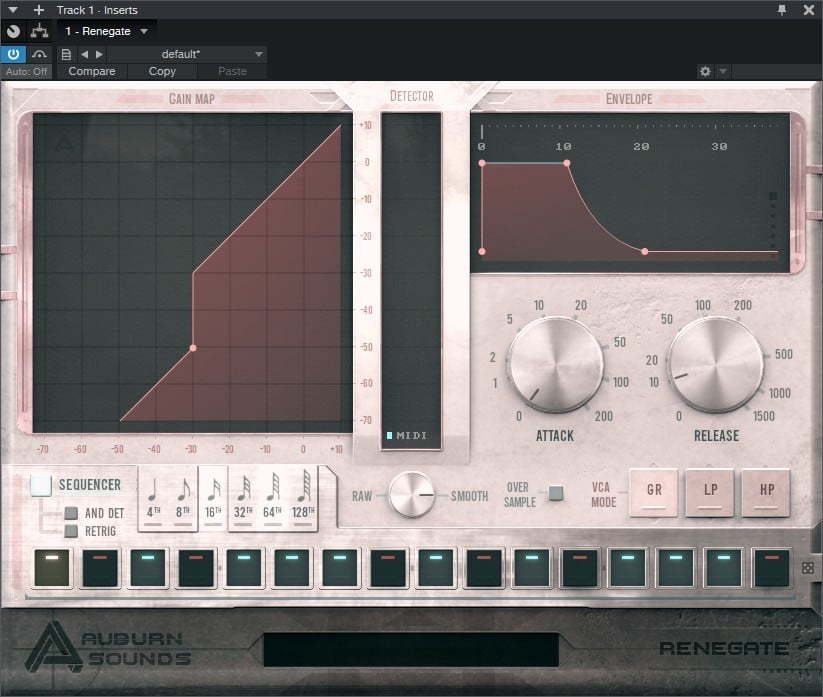Toggle sequencer step 1

[51, 567]
